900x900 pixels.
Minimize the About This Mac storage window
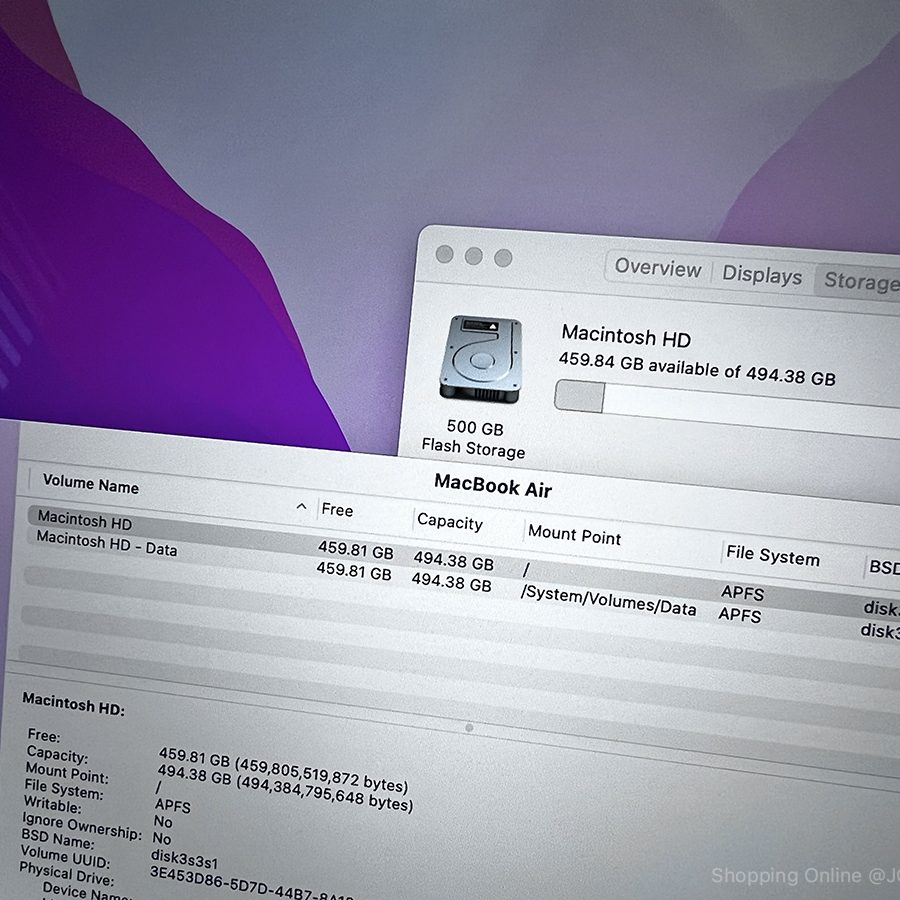pos(474,256)
